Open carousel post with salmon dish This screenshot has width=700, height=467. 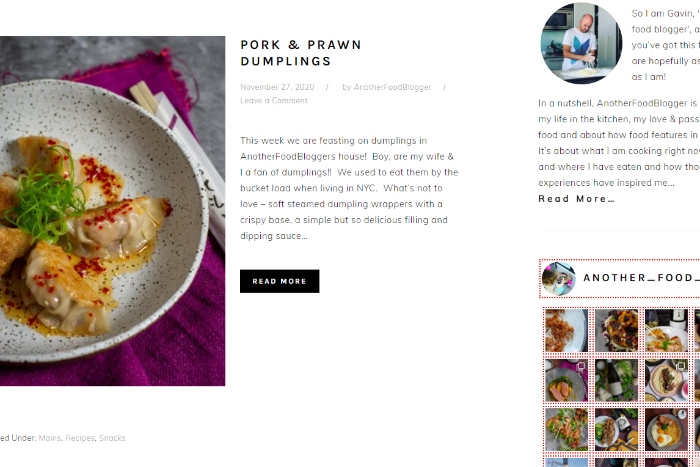[x=566, y=381]
